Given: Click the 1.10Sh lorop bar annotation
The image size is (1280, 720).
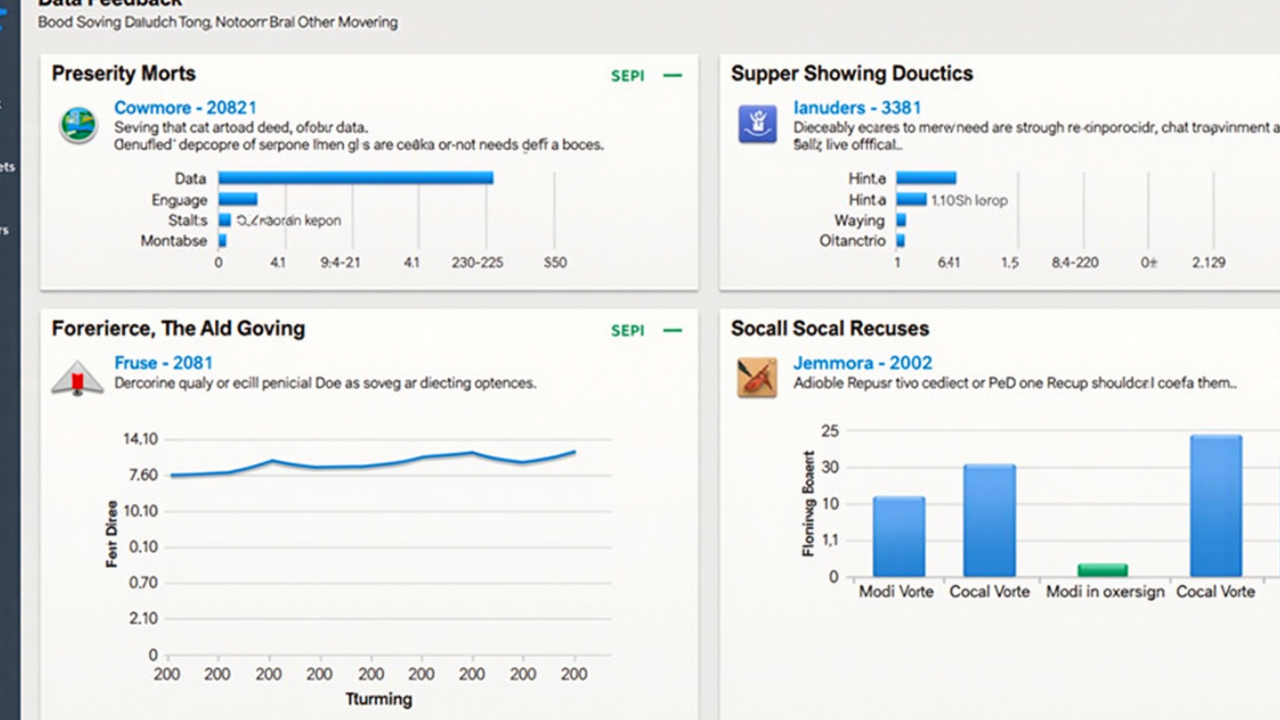Looking at the screenshot, I should tap(969, 200).
